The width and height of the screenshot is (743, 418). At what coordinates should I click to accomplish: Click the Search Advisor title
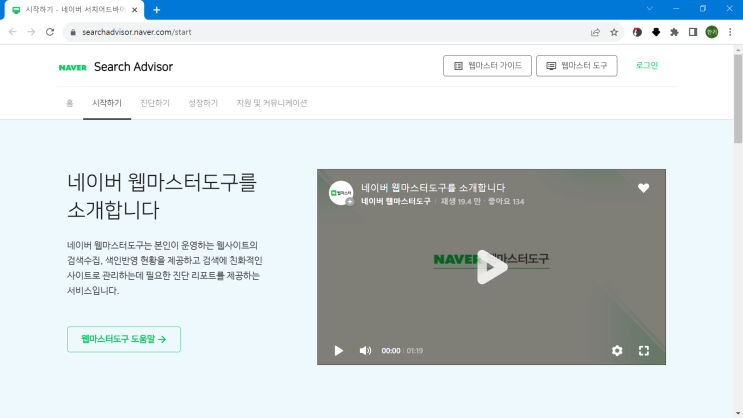coord(133,67)
